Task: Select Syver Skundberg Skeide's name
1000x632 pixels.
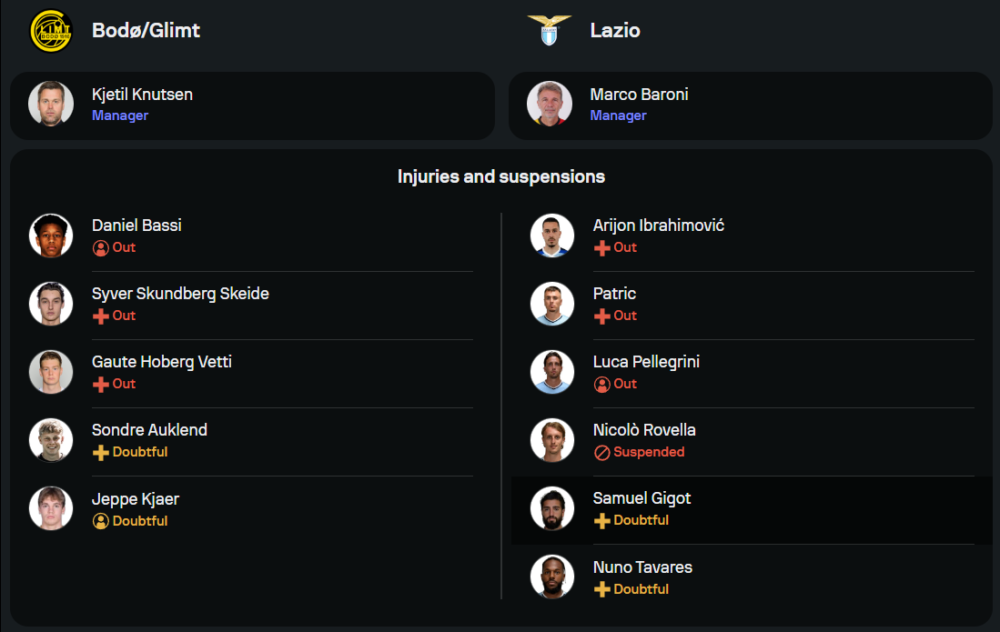Action: pos(180,293)
